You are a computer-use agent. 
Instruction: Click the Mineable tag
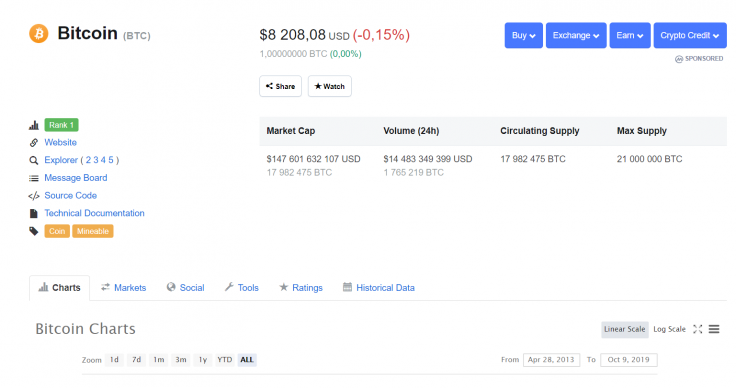click(x=93, y=231)
